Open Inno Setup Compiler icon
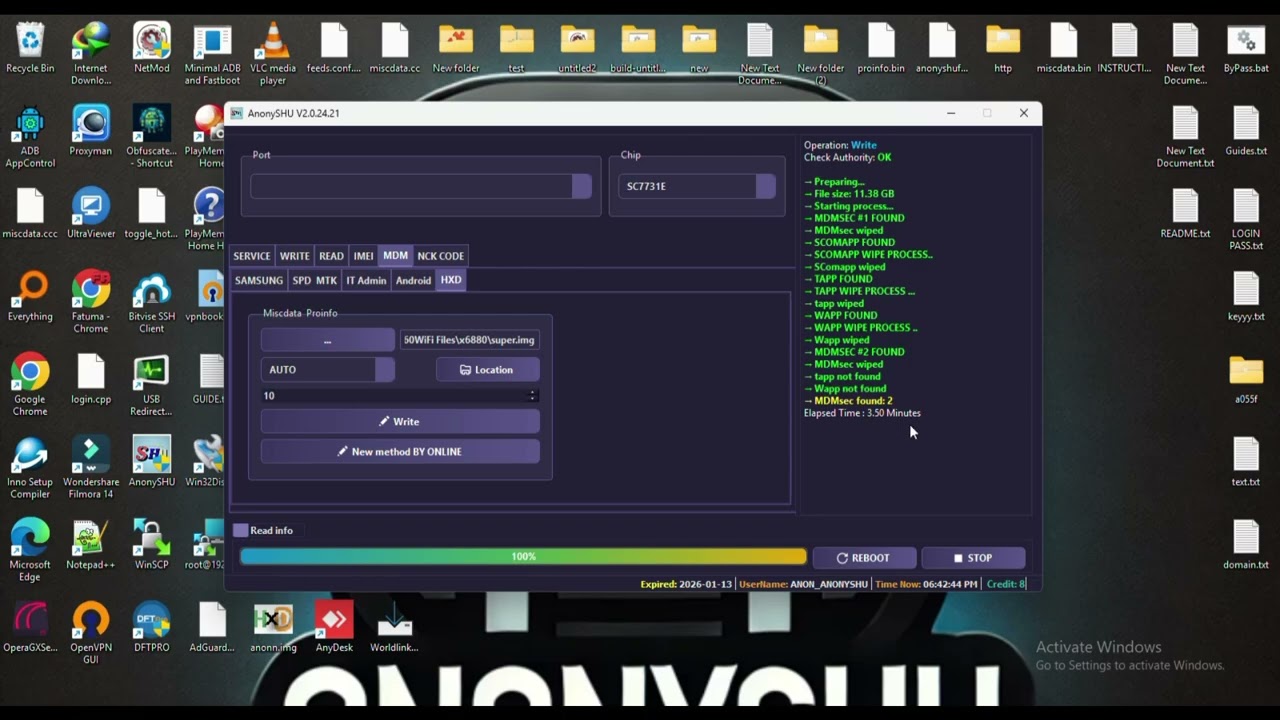 pos(30,467)
